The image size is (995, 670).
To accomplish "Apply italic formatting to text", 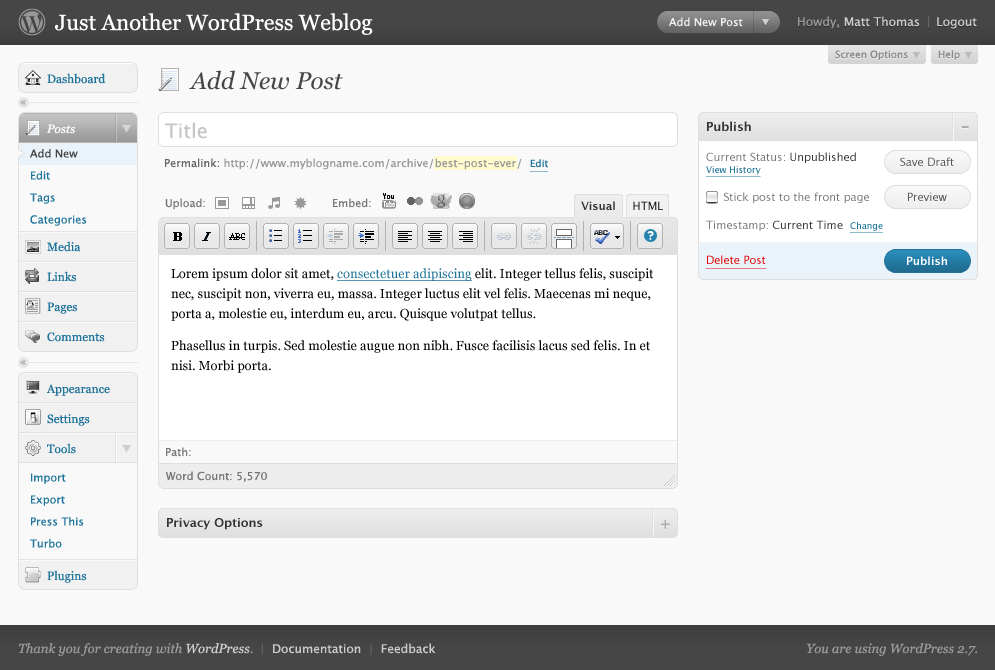I will (x=207, y=236).
